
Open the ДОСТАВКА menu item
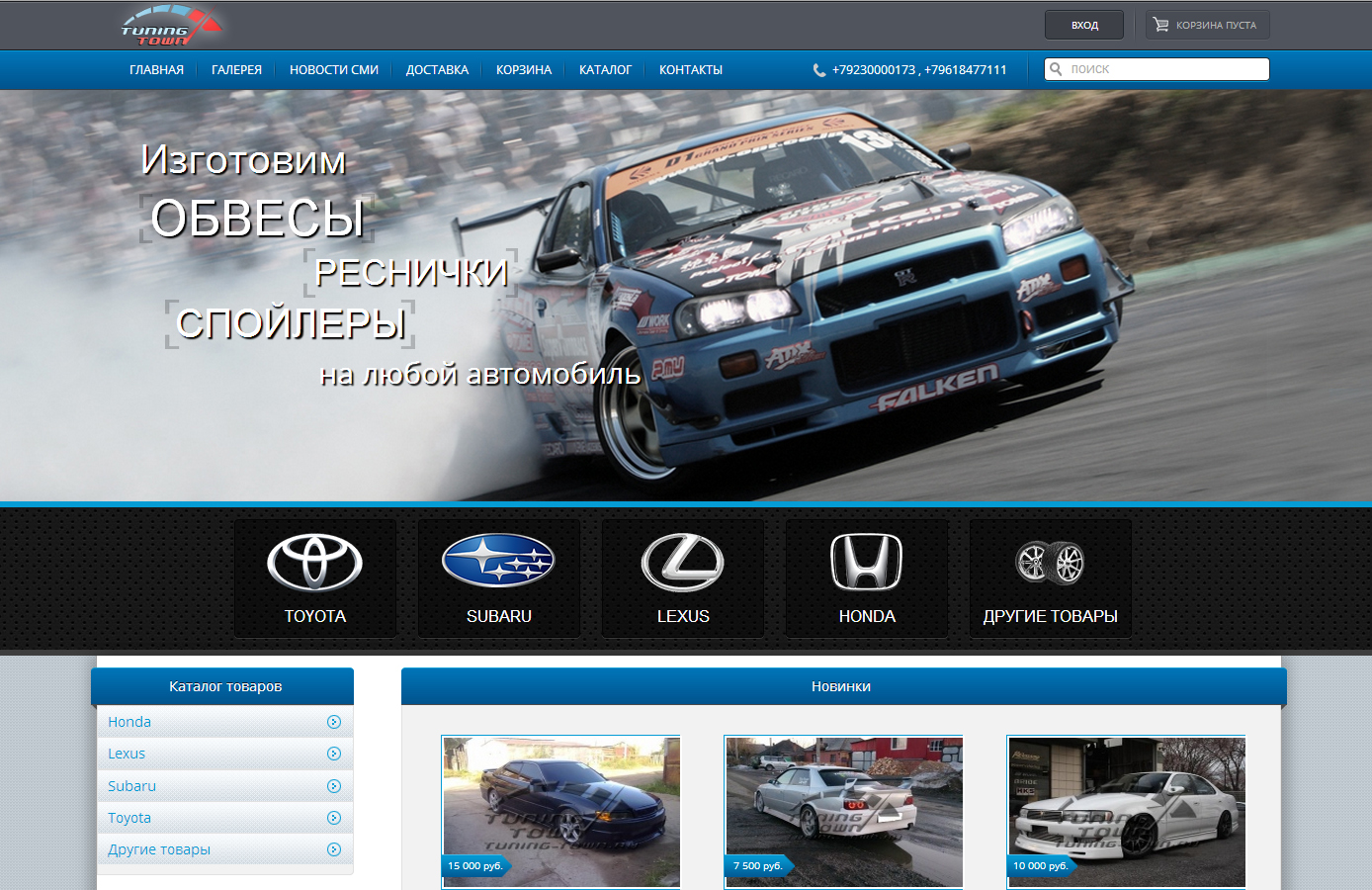click(x=437, y=70)
